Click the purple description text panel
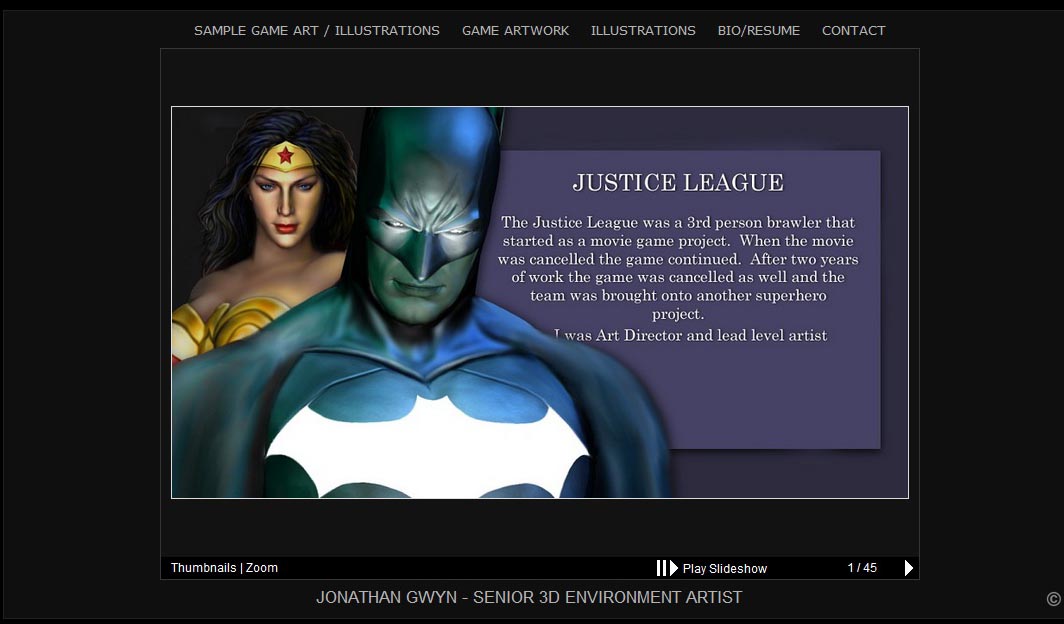Image resolution: width=1064 pixels, height=624 pixels. tap(700, 400)
